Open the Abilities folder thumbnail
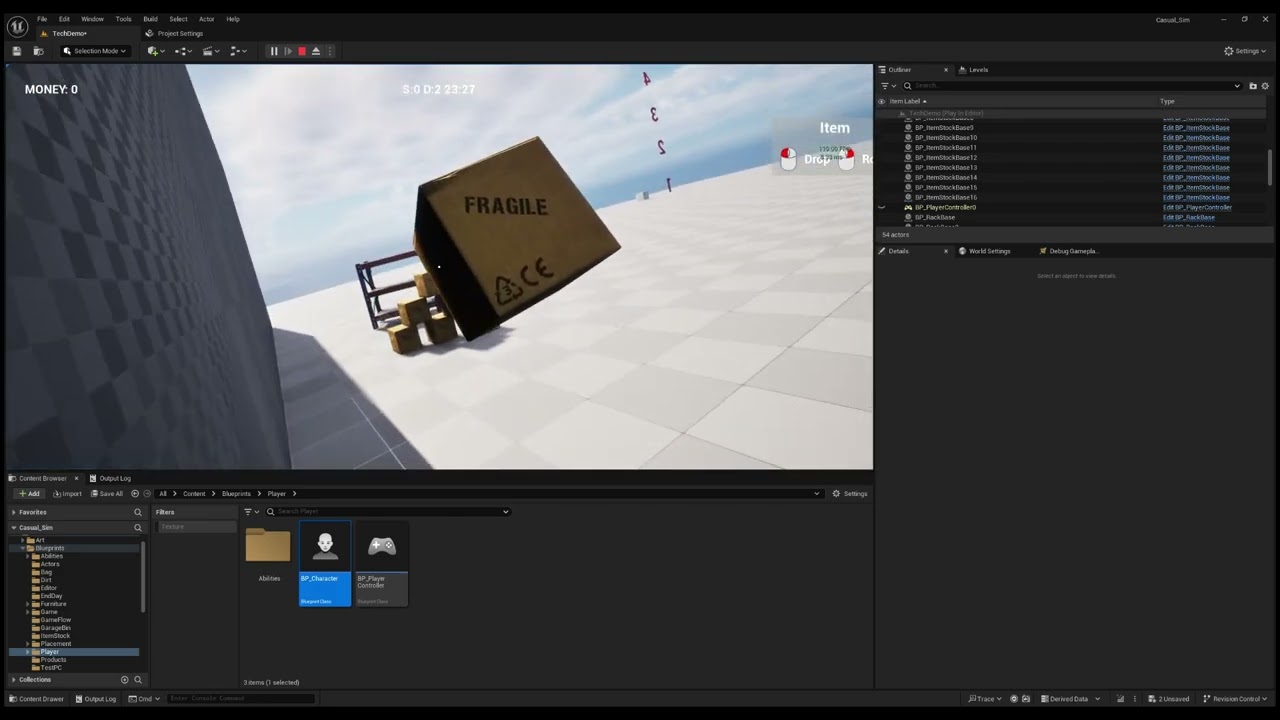This screenshot has height=720, width=1280. (268, 553)
